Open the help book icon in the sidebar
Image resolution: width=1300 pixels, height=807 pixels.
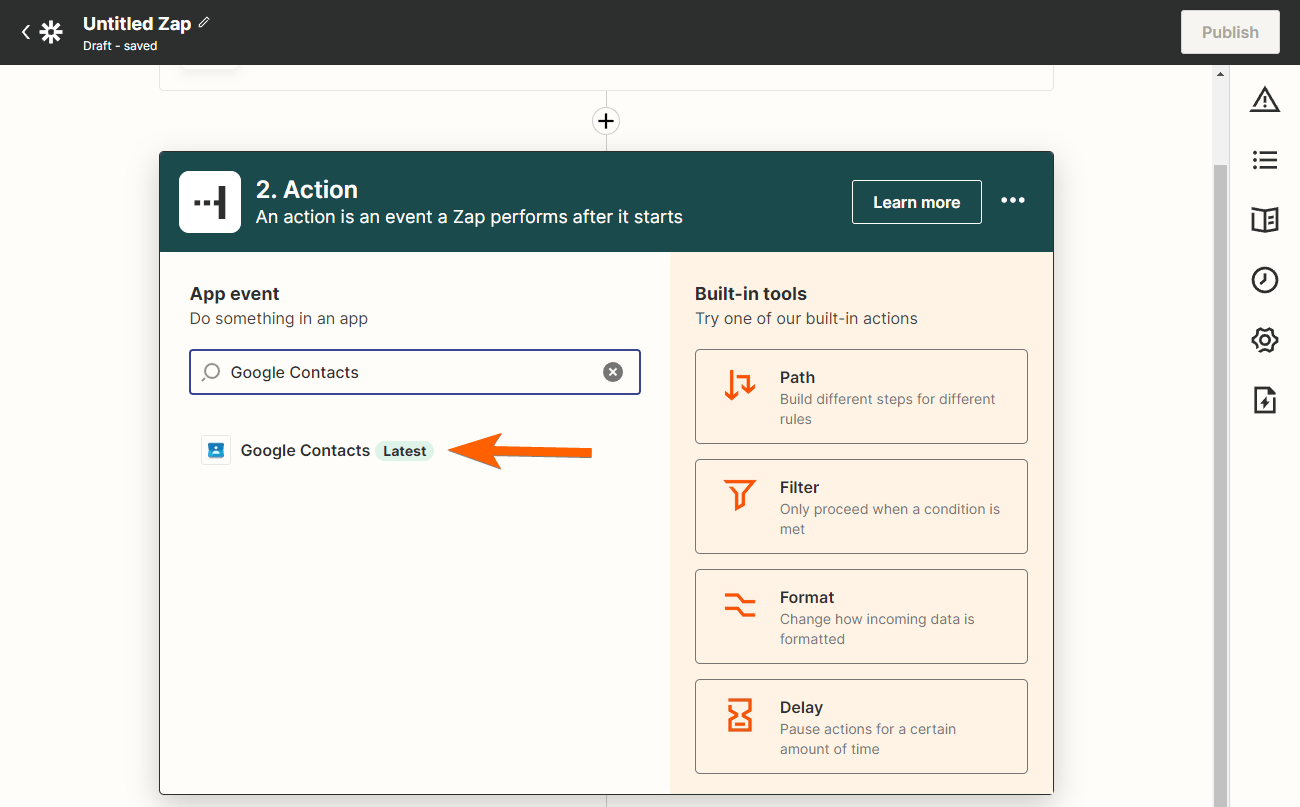(1265, 220)
